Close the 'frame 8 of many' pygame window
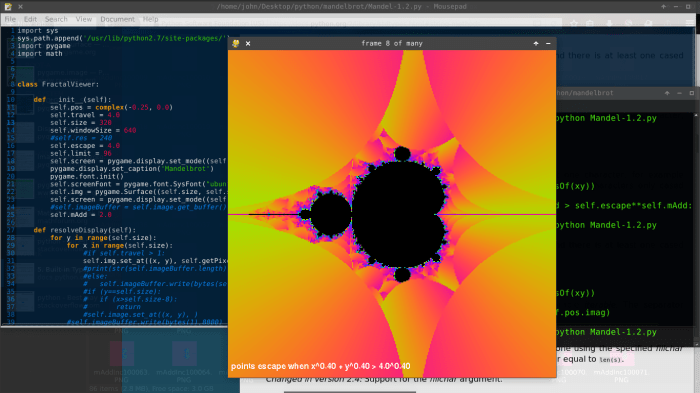The height and width of the screenshot is (393, 700). click(x=248, y=43)
